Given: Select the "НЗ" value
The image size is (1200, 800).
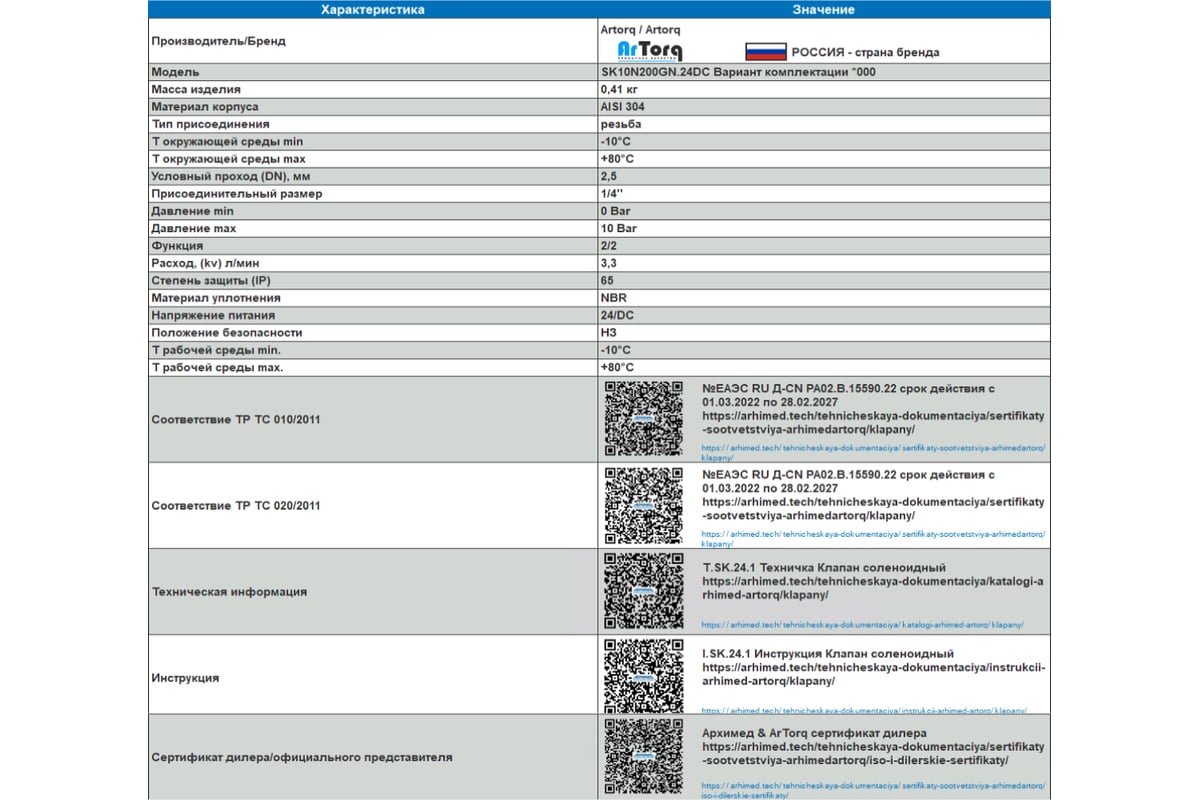Looking at the screenshot, I should (608, 332).
